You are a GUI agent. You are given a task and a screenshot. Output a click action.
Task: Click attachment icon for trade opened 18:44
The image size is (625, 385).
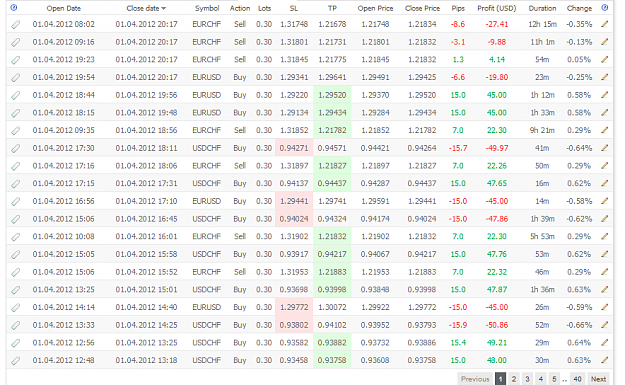pyautogui.click(x=15, y=96)
